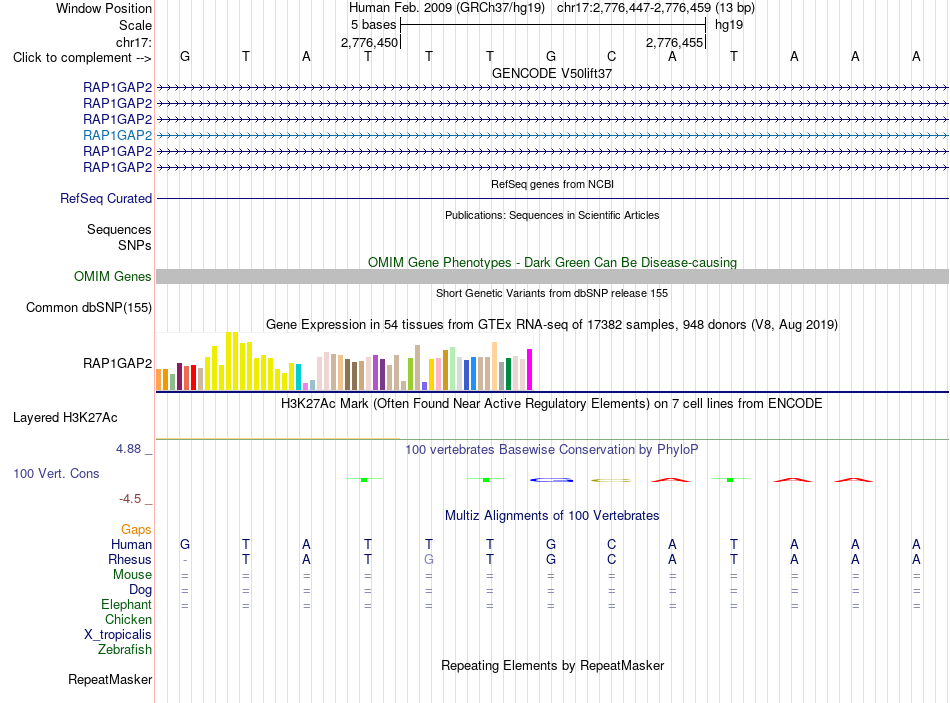
Task: Click the cyan bar in the GTEx chart
Action: click(x=298, y=377)
